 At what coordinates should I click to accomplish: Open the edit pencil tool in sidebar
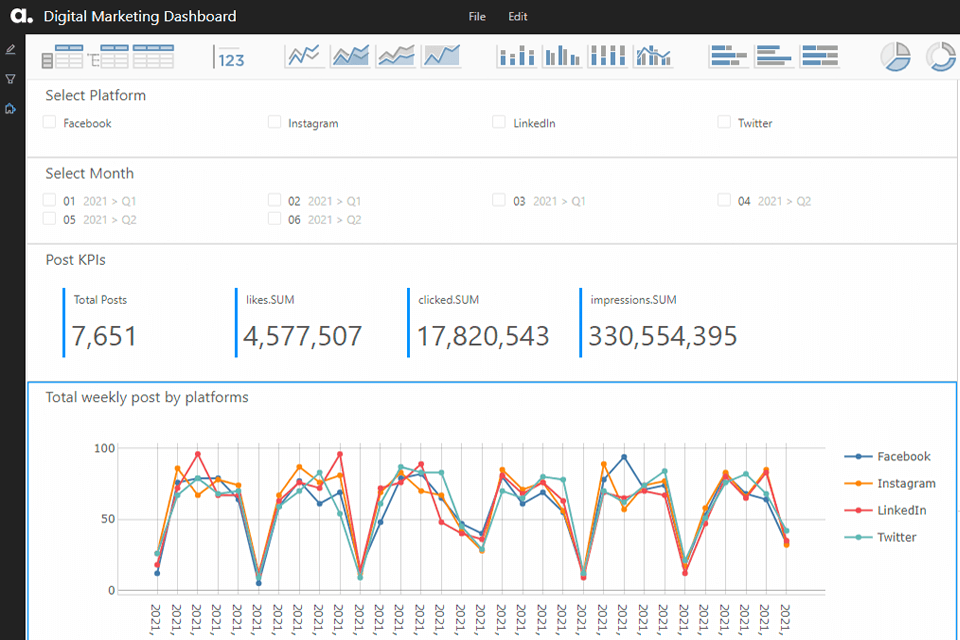click(10, 50)
